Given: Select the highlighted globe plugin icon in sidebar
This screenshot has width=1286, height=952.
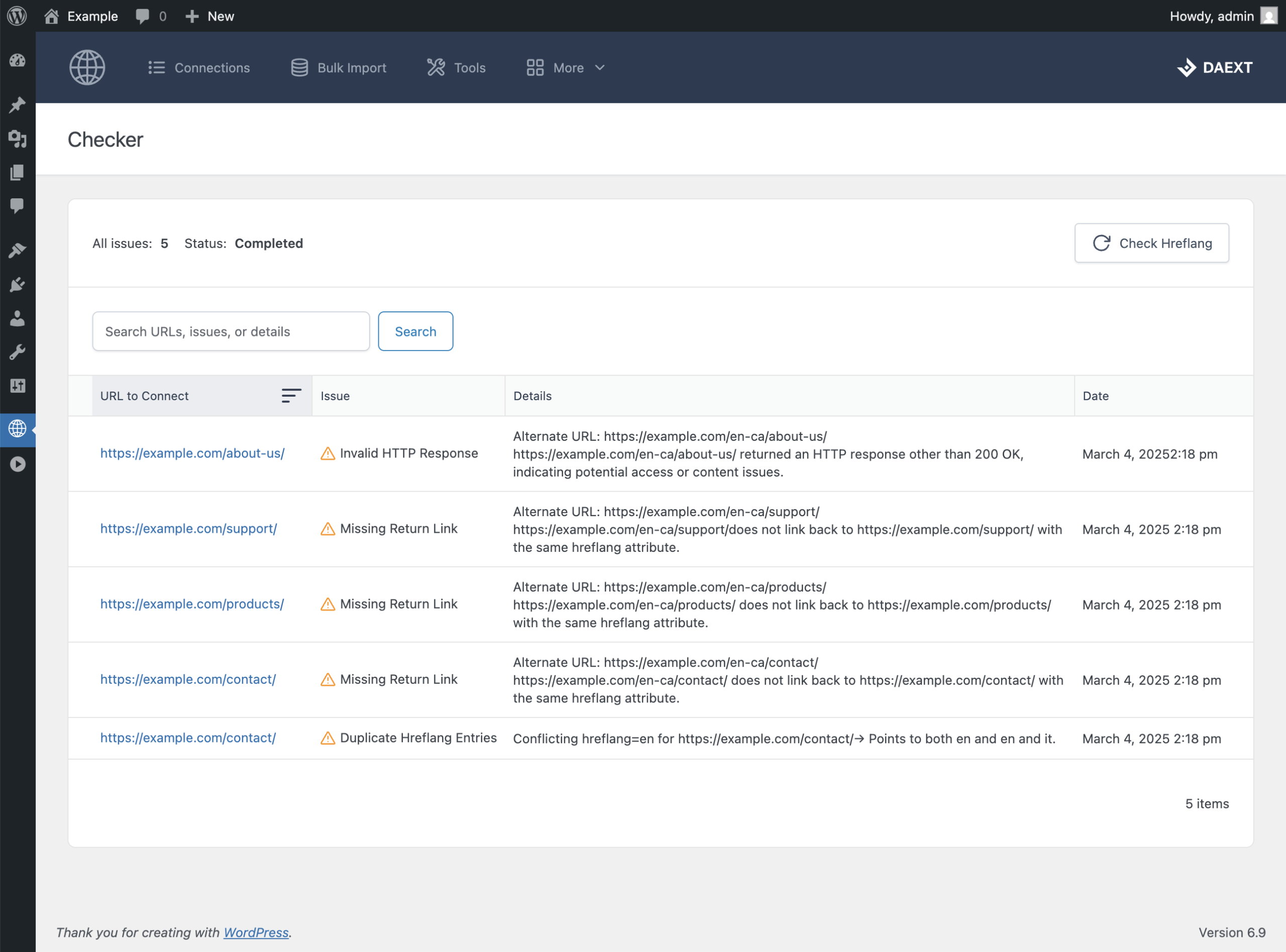Looking at the screenshot, I should click(x=17, y=429).
